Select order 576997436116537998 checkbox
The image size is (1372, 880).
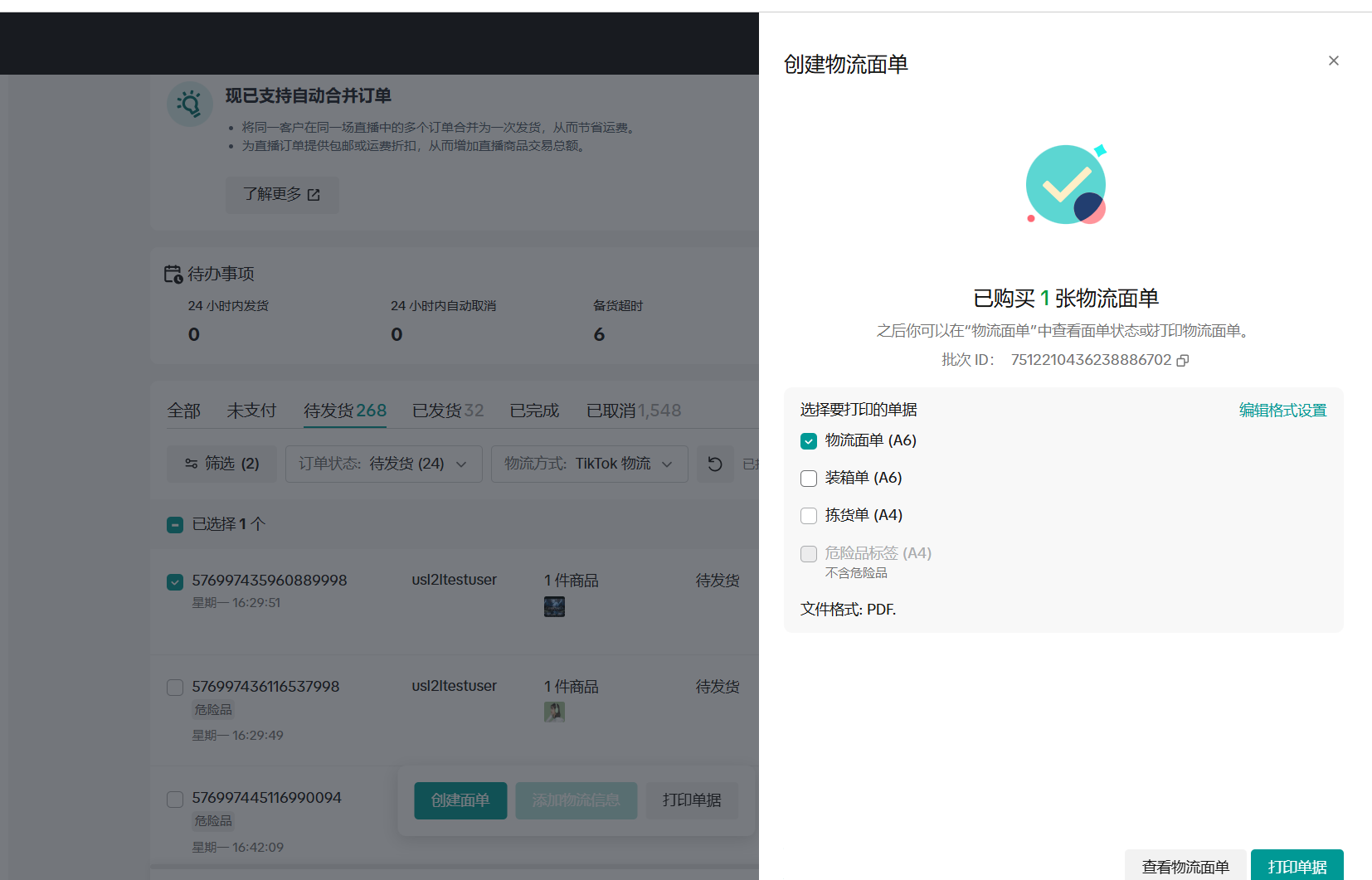click(x=175, y=688)
